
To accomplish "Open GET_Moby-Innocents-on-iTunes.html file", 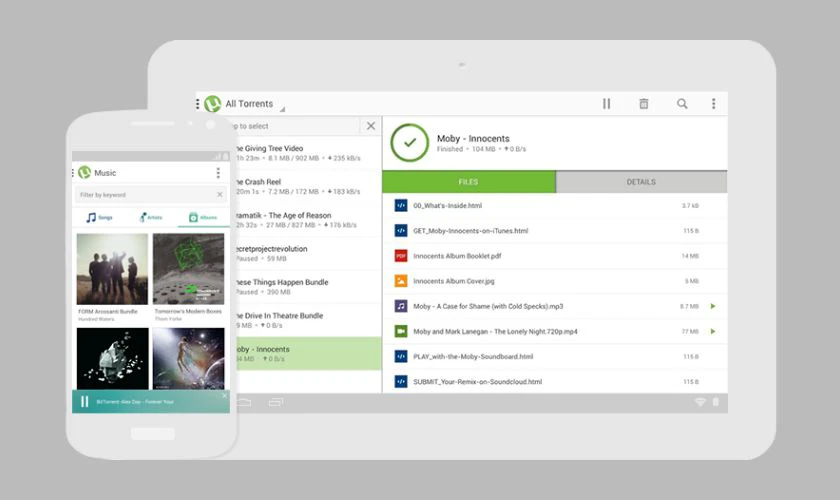I will pyautogui.click(x=470, y=230).
